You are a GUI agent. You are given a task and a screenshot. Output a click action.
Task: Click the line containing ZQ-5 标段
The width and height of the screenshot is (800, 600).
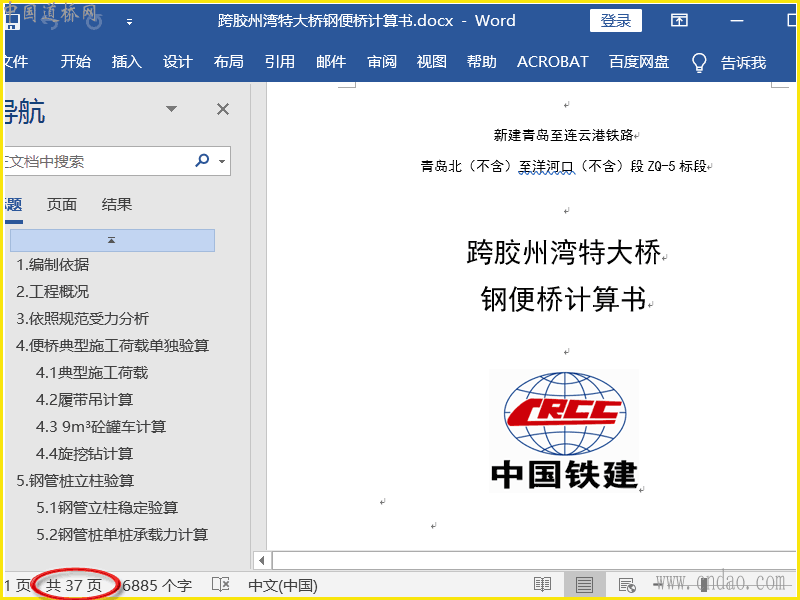point(563,166)
